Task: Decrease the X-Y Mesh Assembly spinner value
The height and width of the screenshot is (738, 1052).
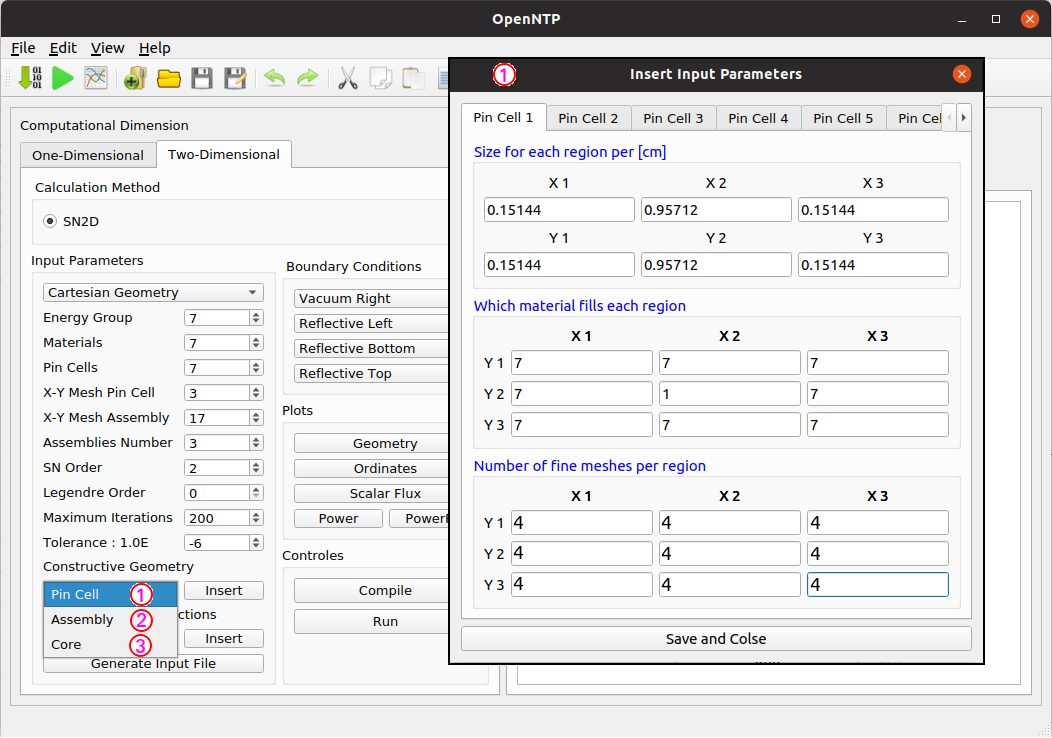Action: 256,421
